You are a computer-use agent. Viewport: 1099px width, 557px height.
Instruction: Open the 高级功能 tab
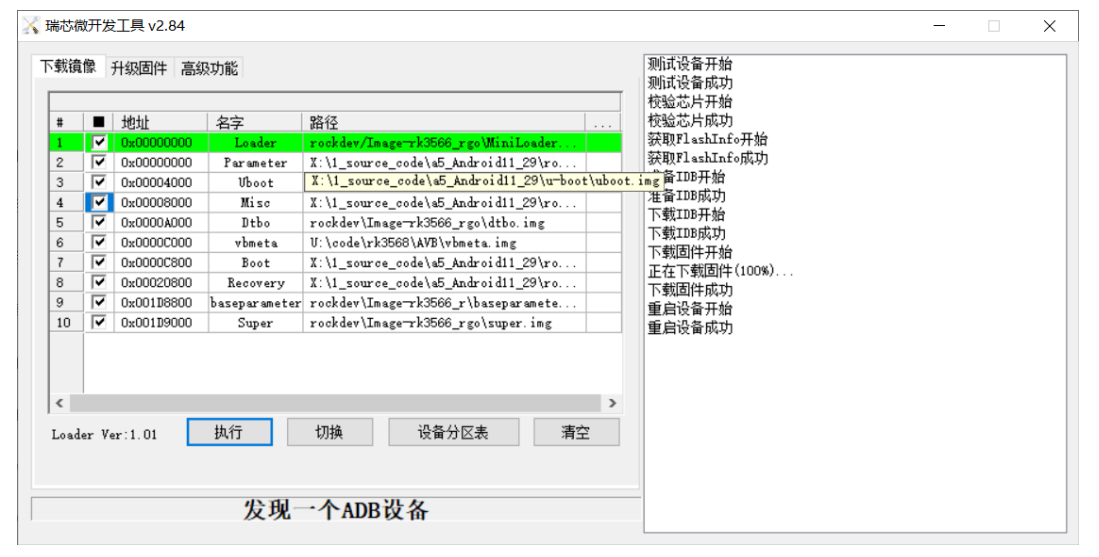[209, 68]
